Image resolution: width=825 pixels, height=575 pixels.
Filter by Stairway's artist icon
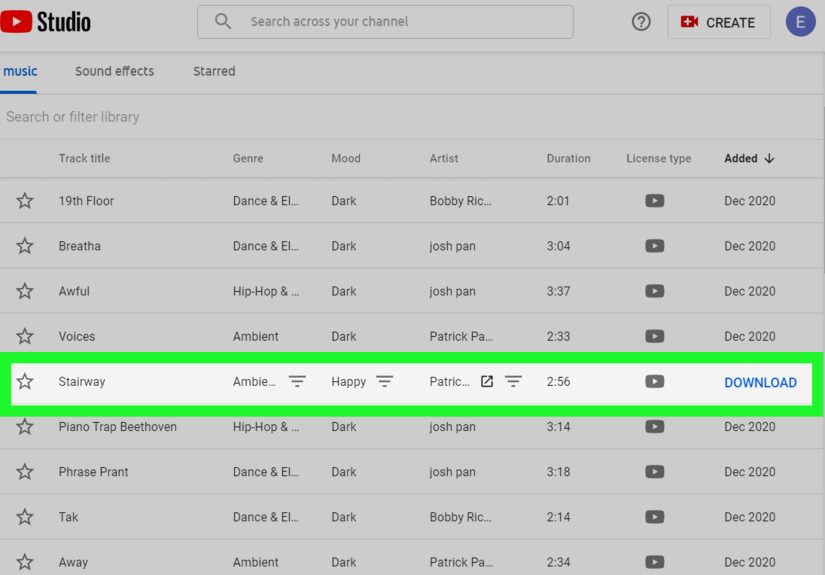(513, 381)
